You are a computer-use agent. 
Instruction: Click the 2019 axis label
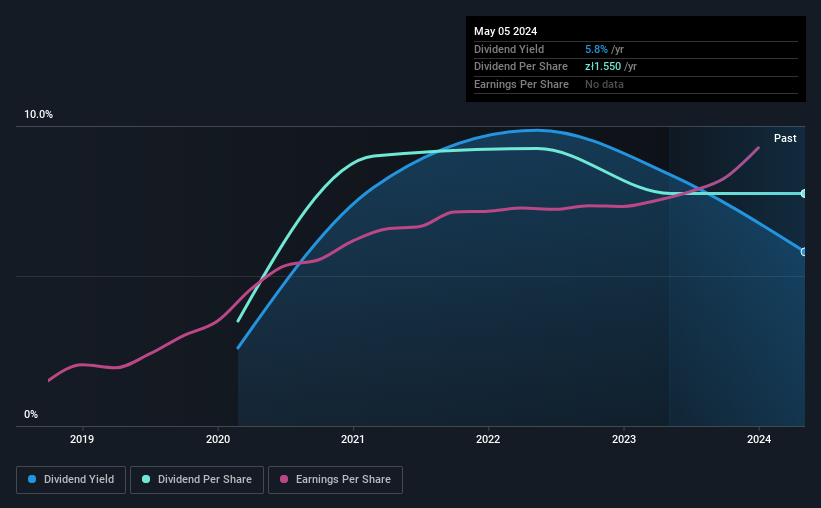(82, 439)
